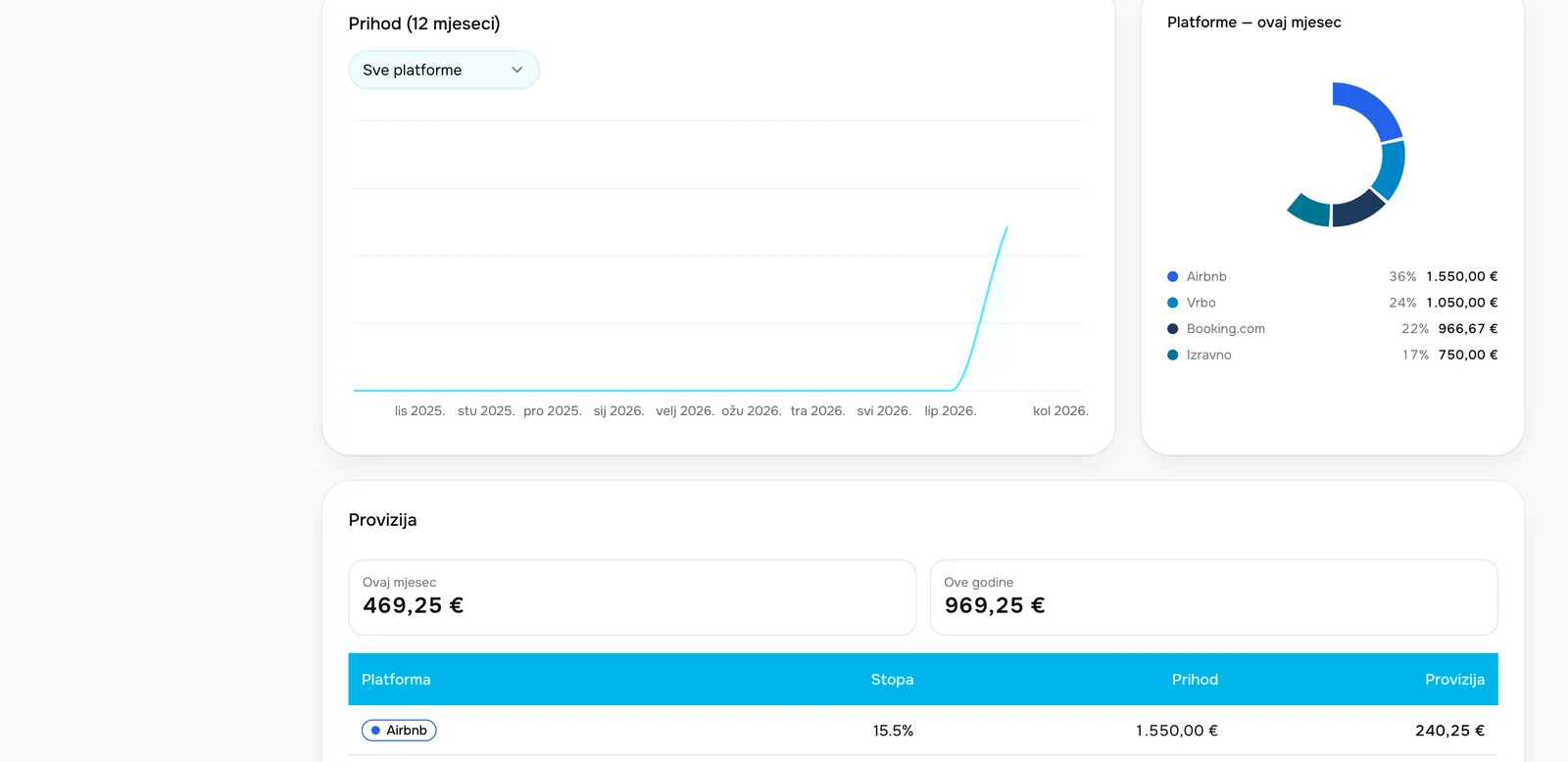Click the Ovaj mjesec commission card

click(632, 597)
